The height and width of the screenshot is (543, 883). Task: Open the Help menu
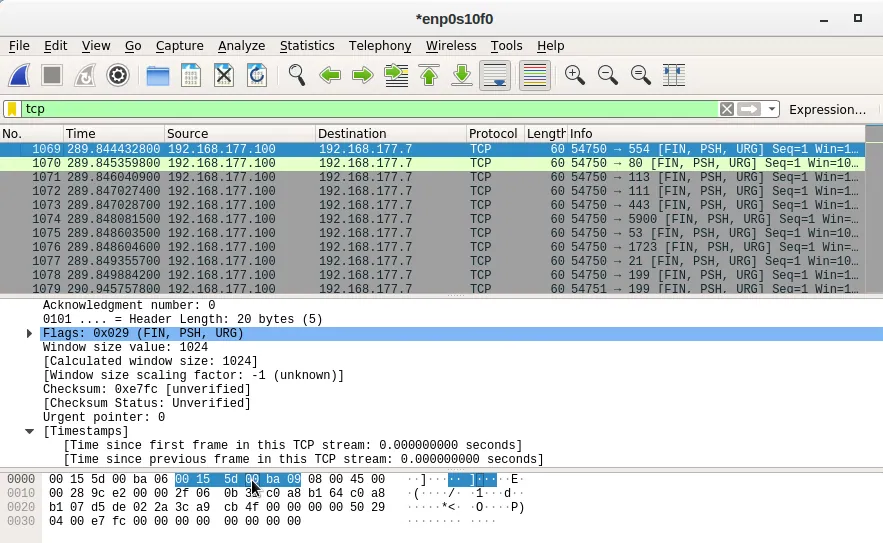pos(550,46)
